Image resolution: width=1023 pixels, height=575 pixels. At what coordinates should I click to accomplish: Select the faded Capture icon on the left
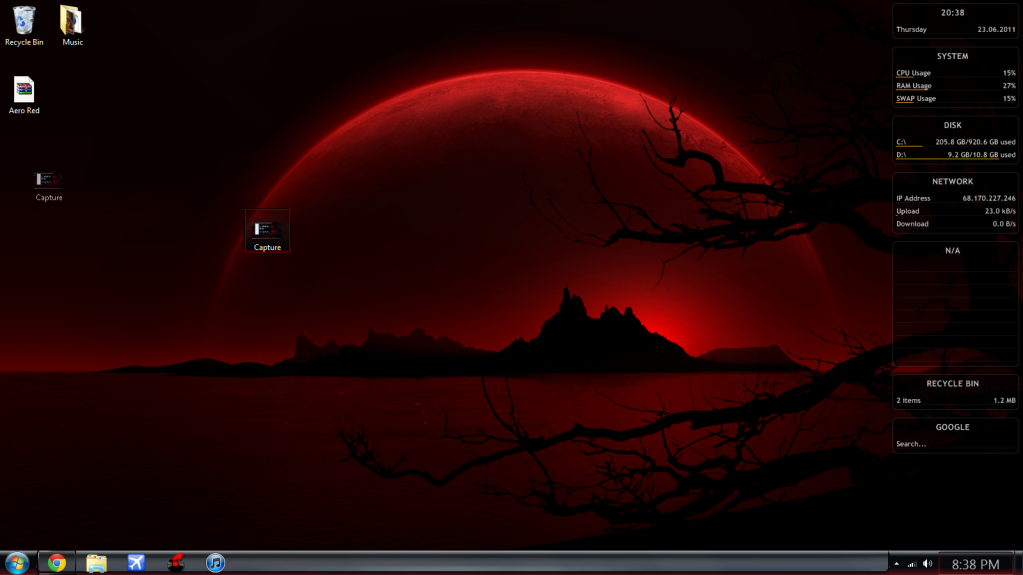[x=49, y=186]
